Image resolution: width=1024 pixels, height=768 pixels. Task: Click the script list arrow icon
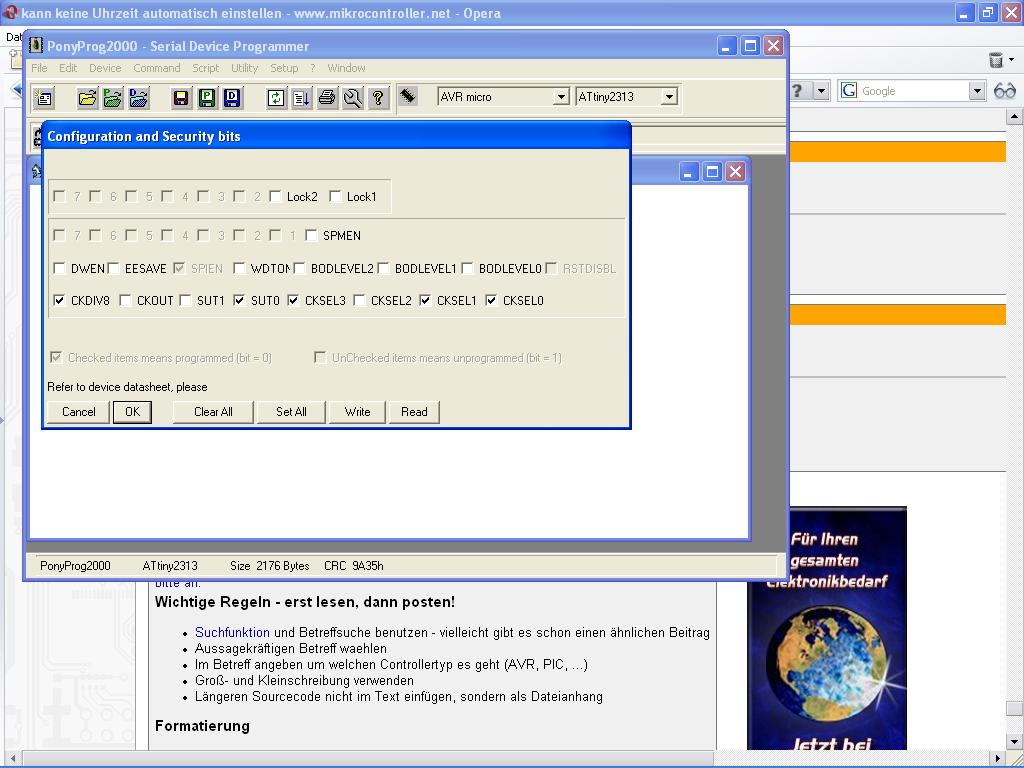click(302, 98)
